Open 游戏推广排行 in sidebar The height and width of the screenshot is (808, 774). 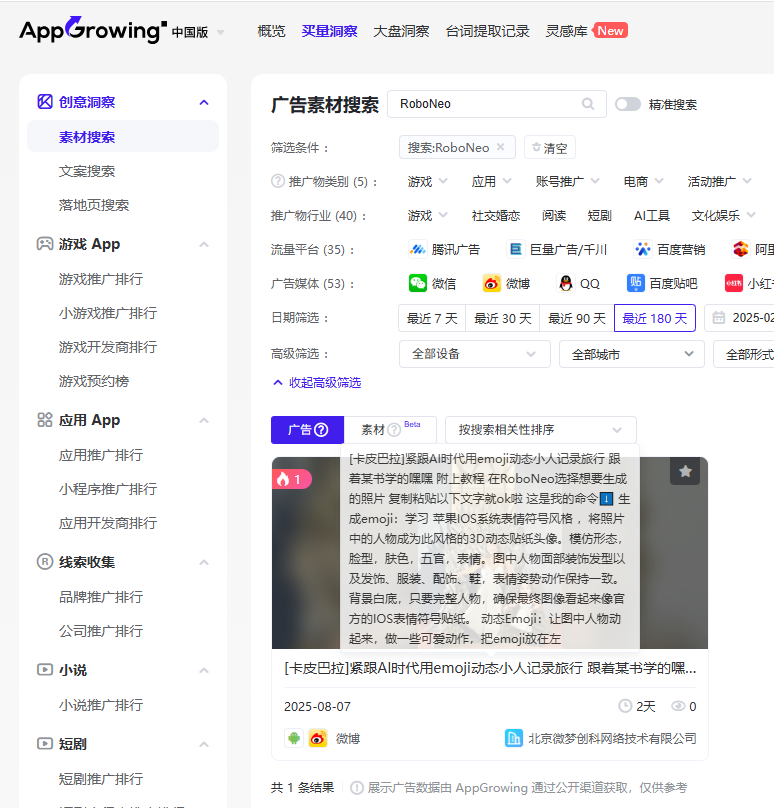[x=101, y=279]
